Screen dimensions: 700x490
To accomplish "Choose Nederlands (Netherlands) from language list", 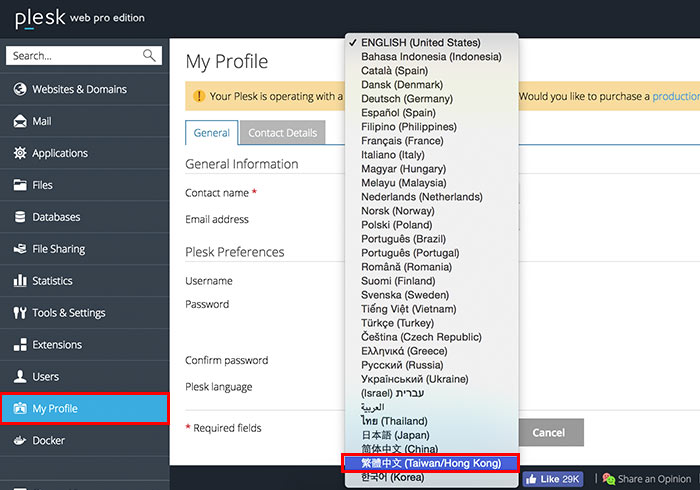I will [x=431, y=197].
